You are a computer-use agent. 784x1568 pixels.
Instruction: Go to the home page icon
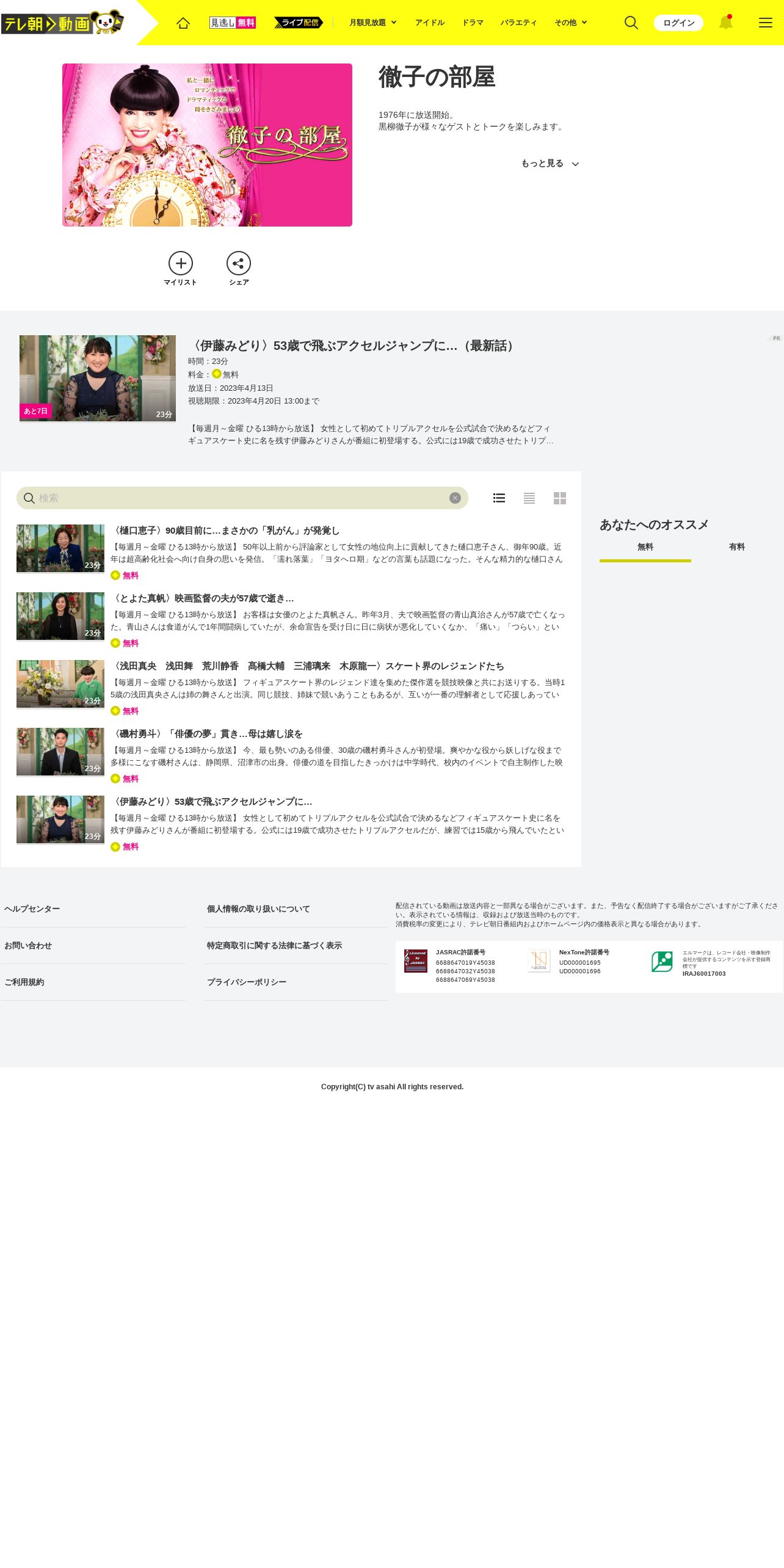click(183, 23)
